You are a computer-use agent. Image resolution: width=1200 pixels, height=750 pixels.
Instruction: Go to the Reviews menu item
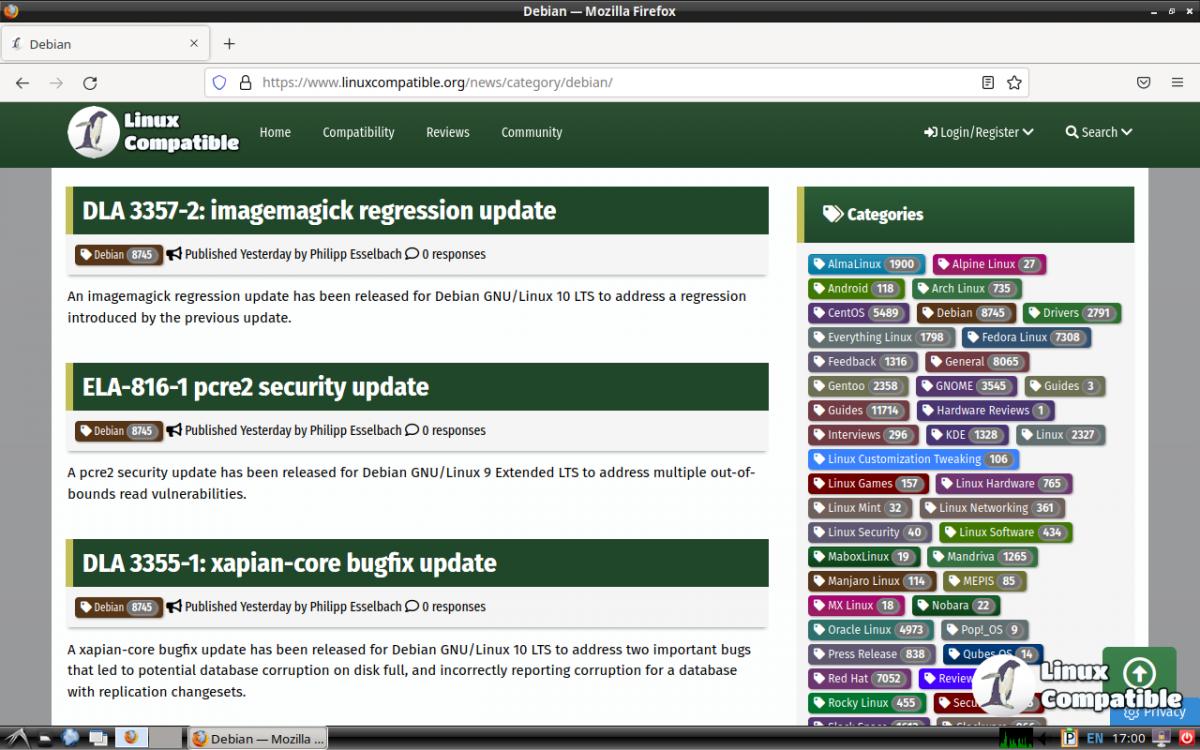447,132
